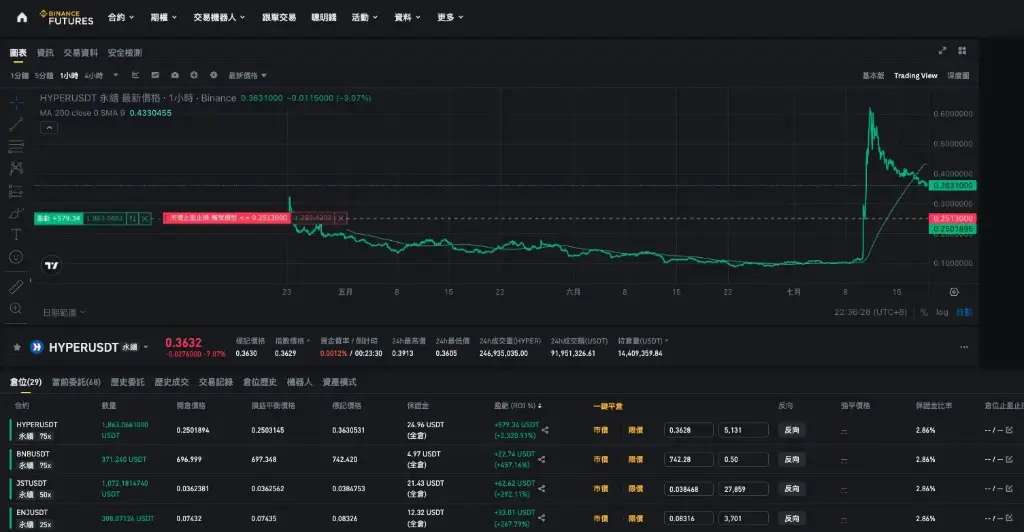Select the brush drawing tool
The image size is (1024, 532).
tap(16, 213)
